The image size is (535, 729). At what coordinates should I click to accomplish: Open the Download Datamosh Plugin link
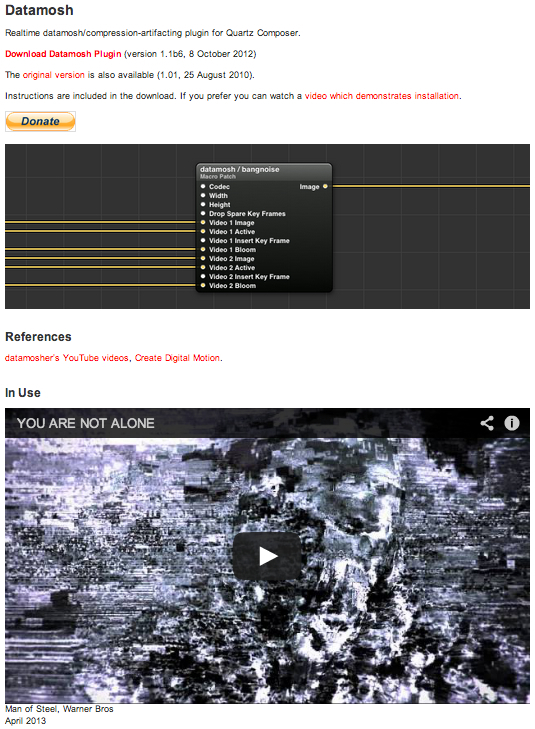point(63,54)
